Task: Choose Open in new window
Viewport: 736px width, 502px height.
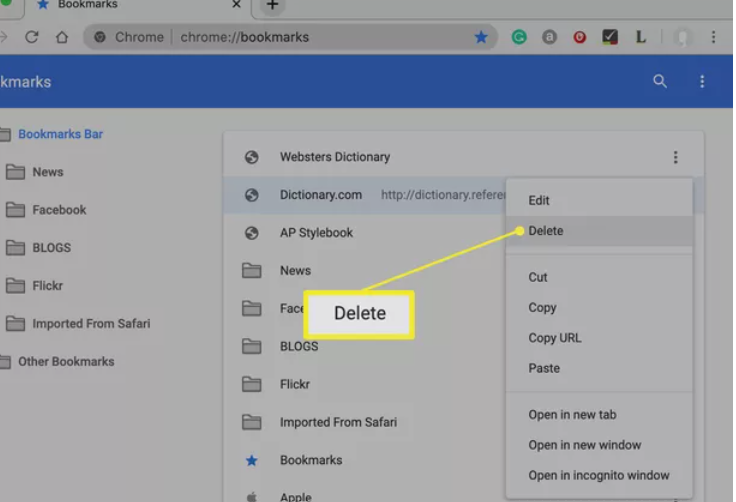Action: (599, 445)
